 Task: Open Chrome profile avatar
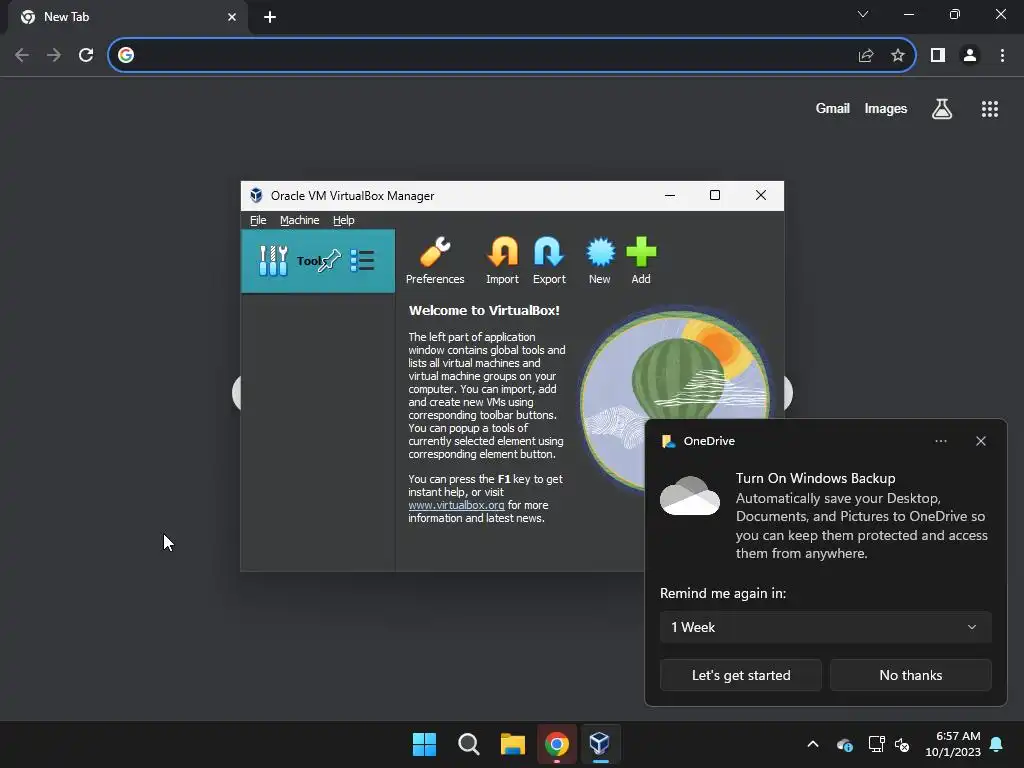(x=970, y=55)
